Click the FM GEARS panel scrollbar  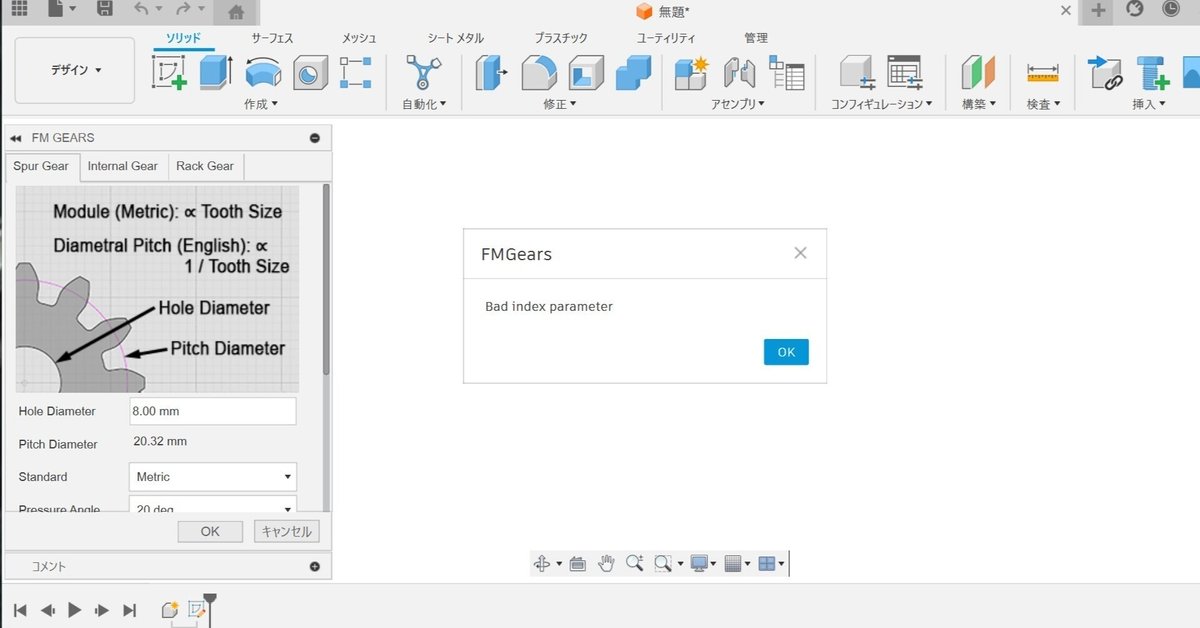pos(326,280)
